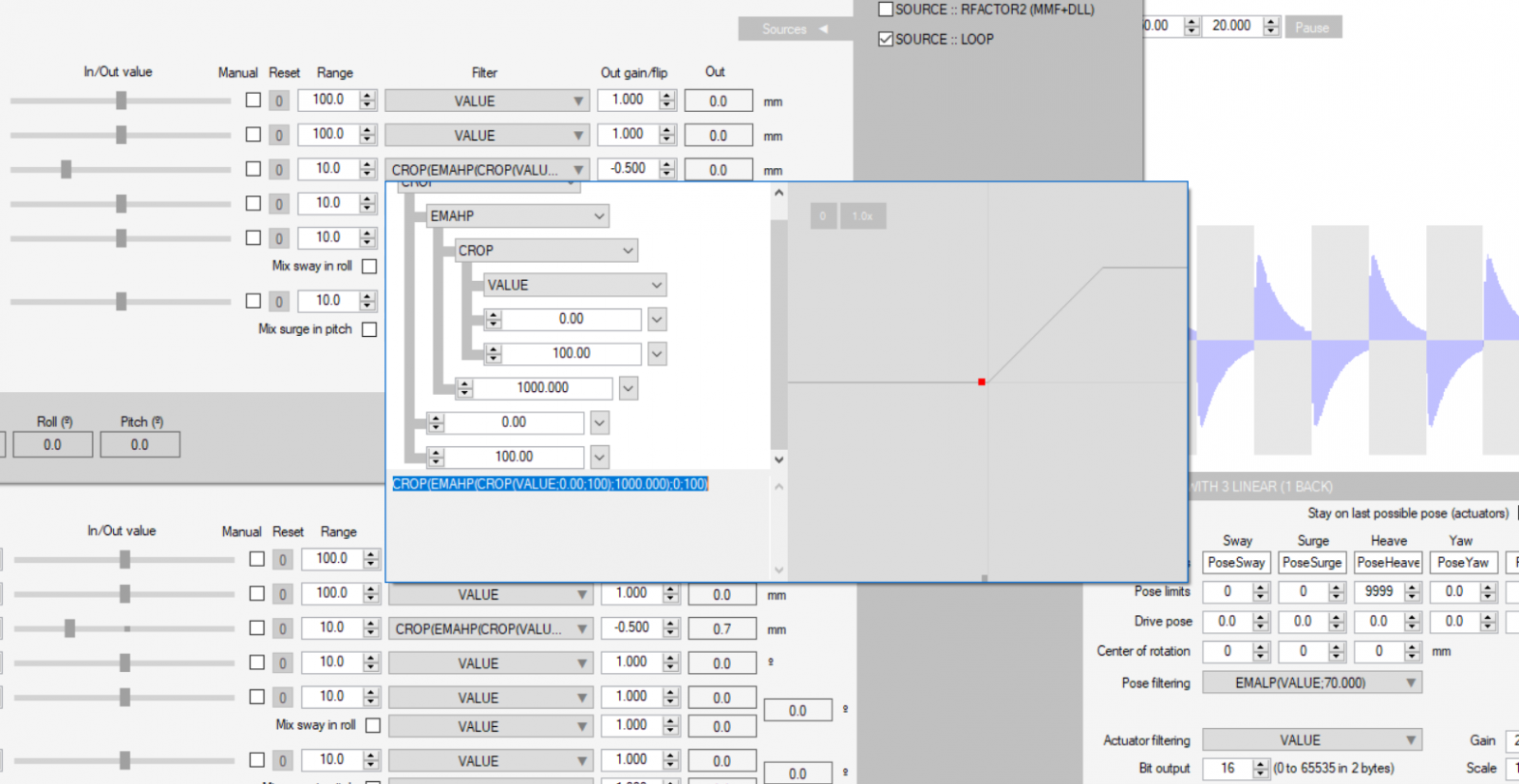The image size is (1519, 784).
Task: Open the dropdown in the Mix sway in roll row
Action: 491,726
